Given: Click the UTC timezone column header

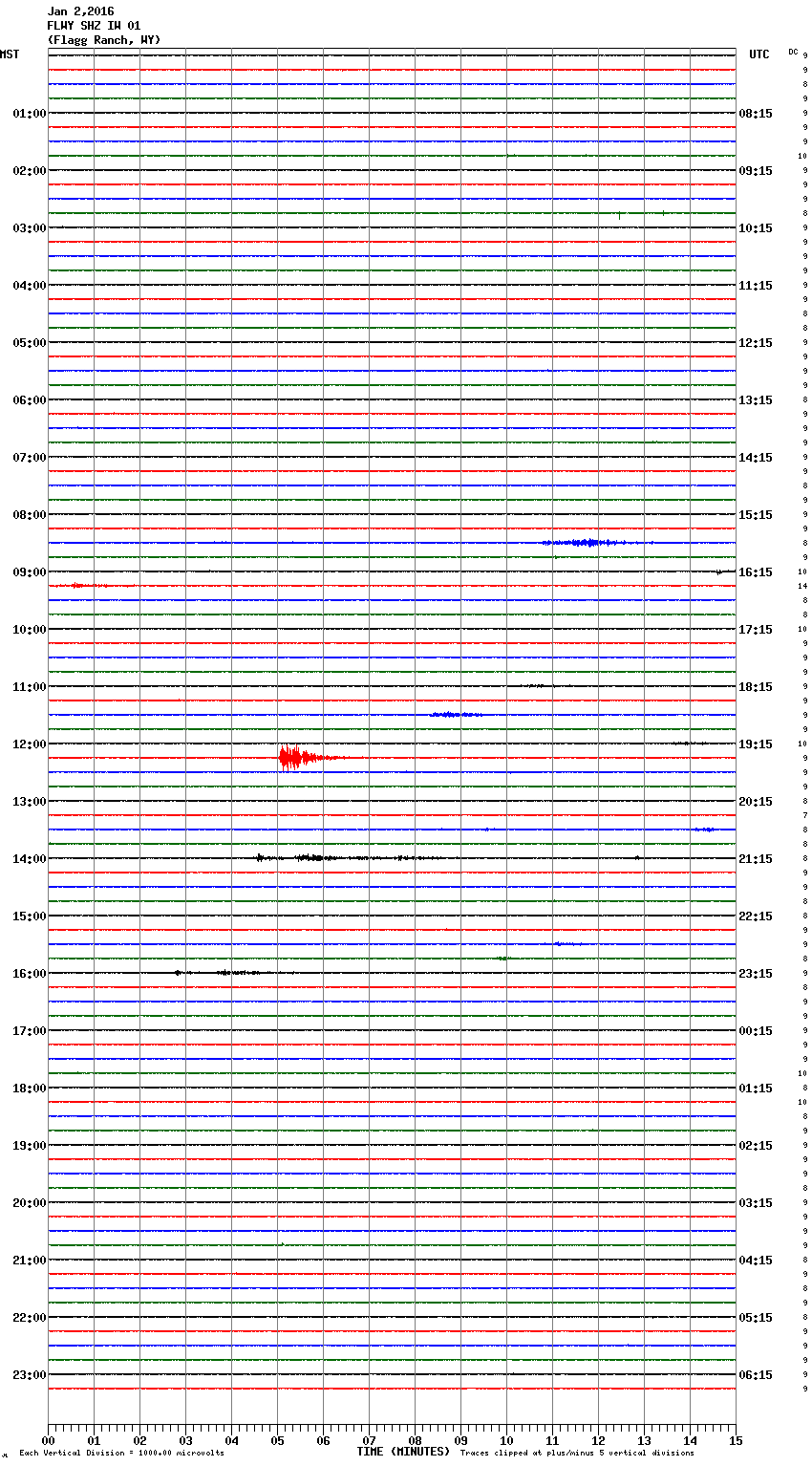Looking at the screenshot, I should click(759, 54).
